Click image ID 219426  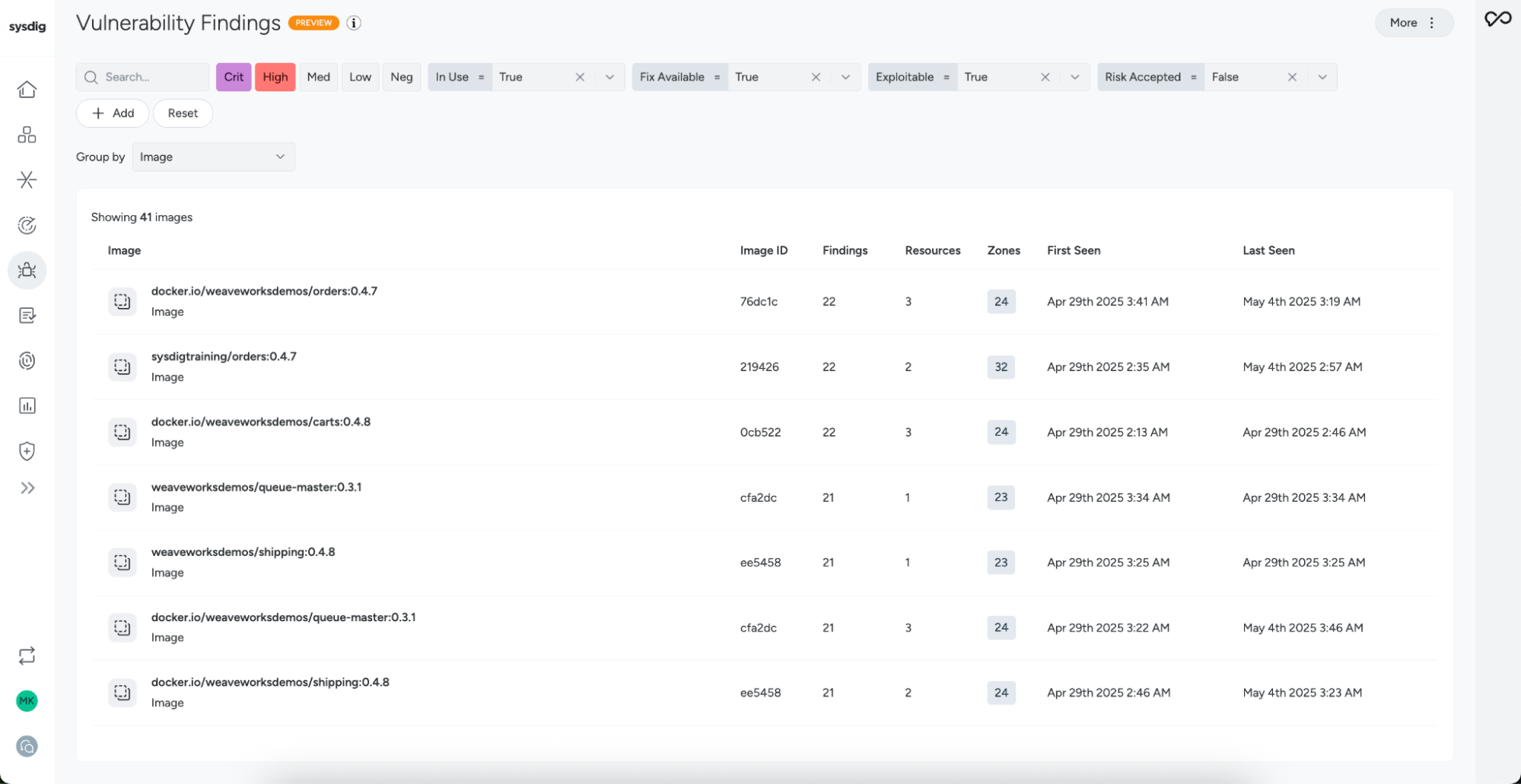[x=759, y=367]
